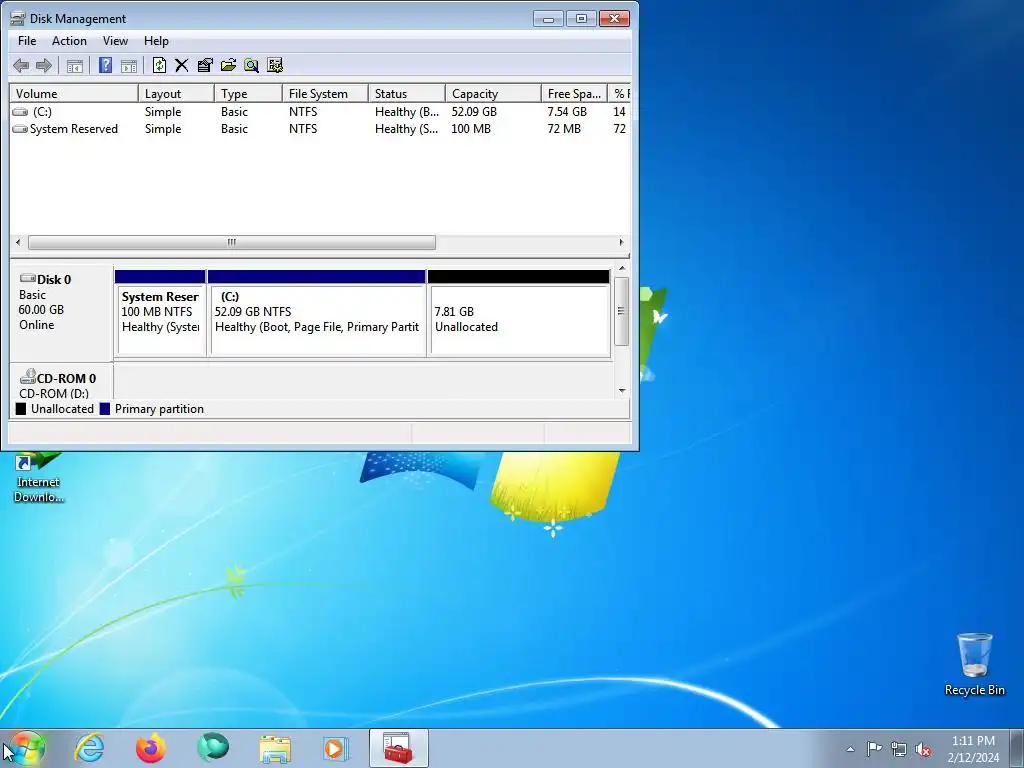1024x768 pixels.
Task: Select the Recycle Bin desktop icon
Action: pyautogui.click(x=974, y=664)
